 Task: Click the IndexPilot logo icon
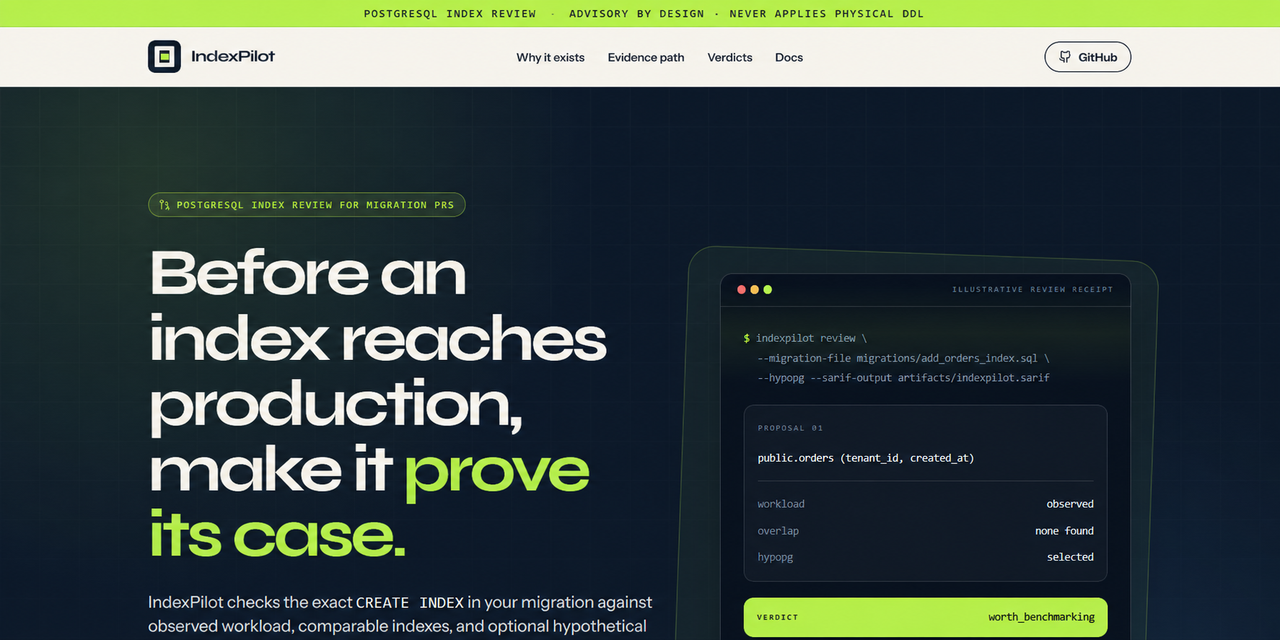[x=164, y=57]
